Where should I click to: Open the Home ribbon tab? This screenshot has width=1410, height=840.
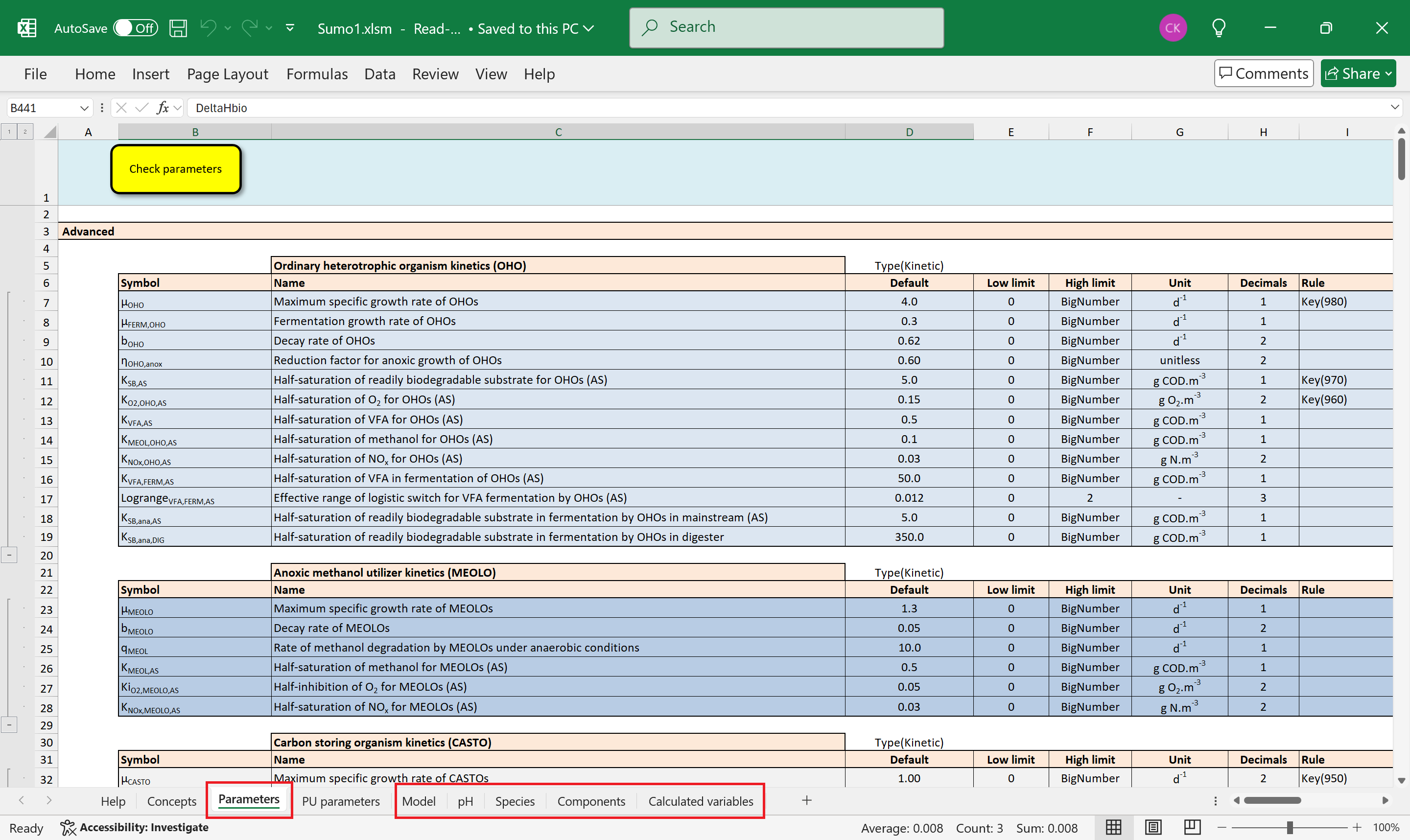[x=95, y=73]
